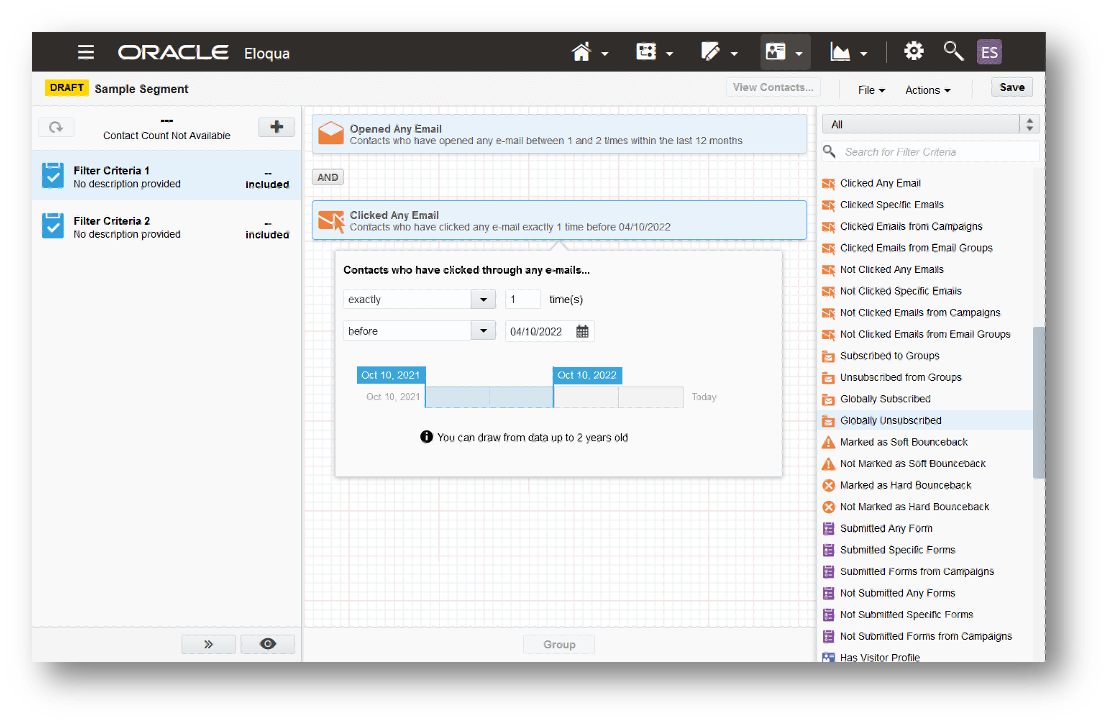Open the 'exactly' comparison dropdown
The width and height of the screenshot is (1108, 724).
point(483,298)
